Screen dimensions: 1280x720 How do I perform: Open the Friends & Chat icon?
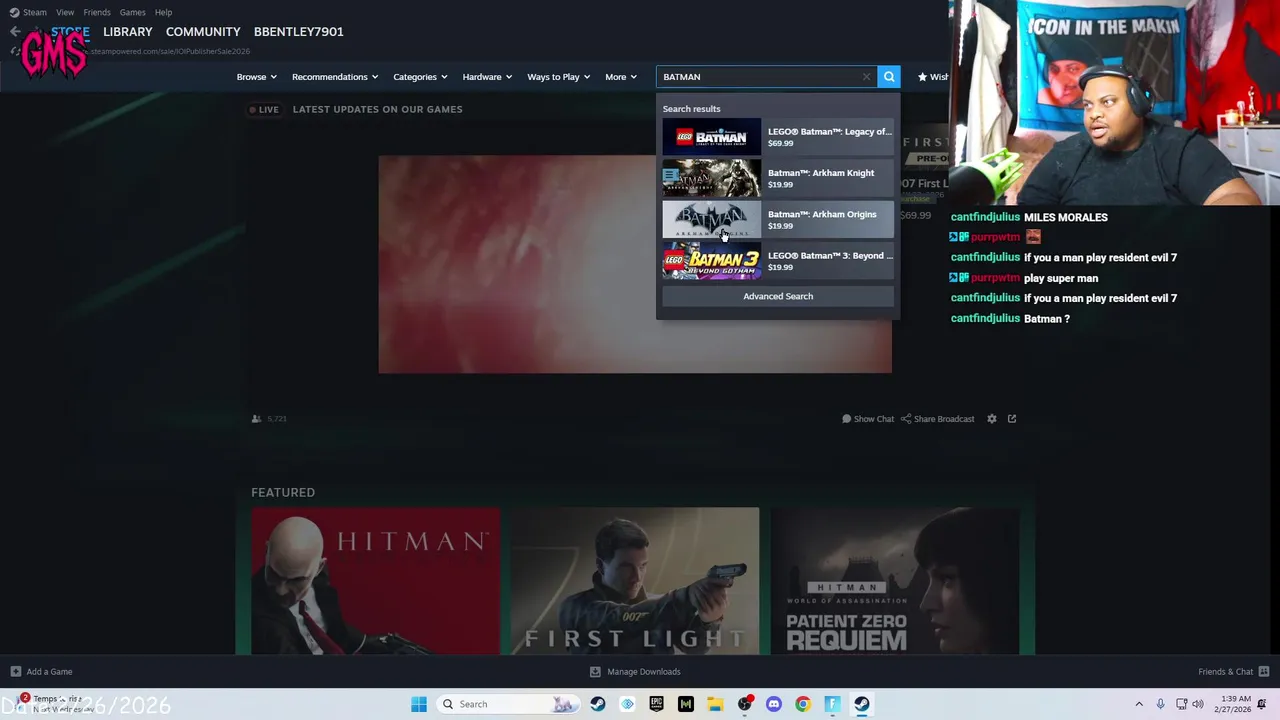pos(1264,672)
